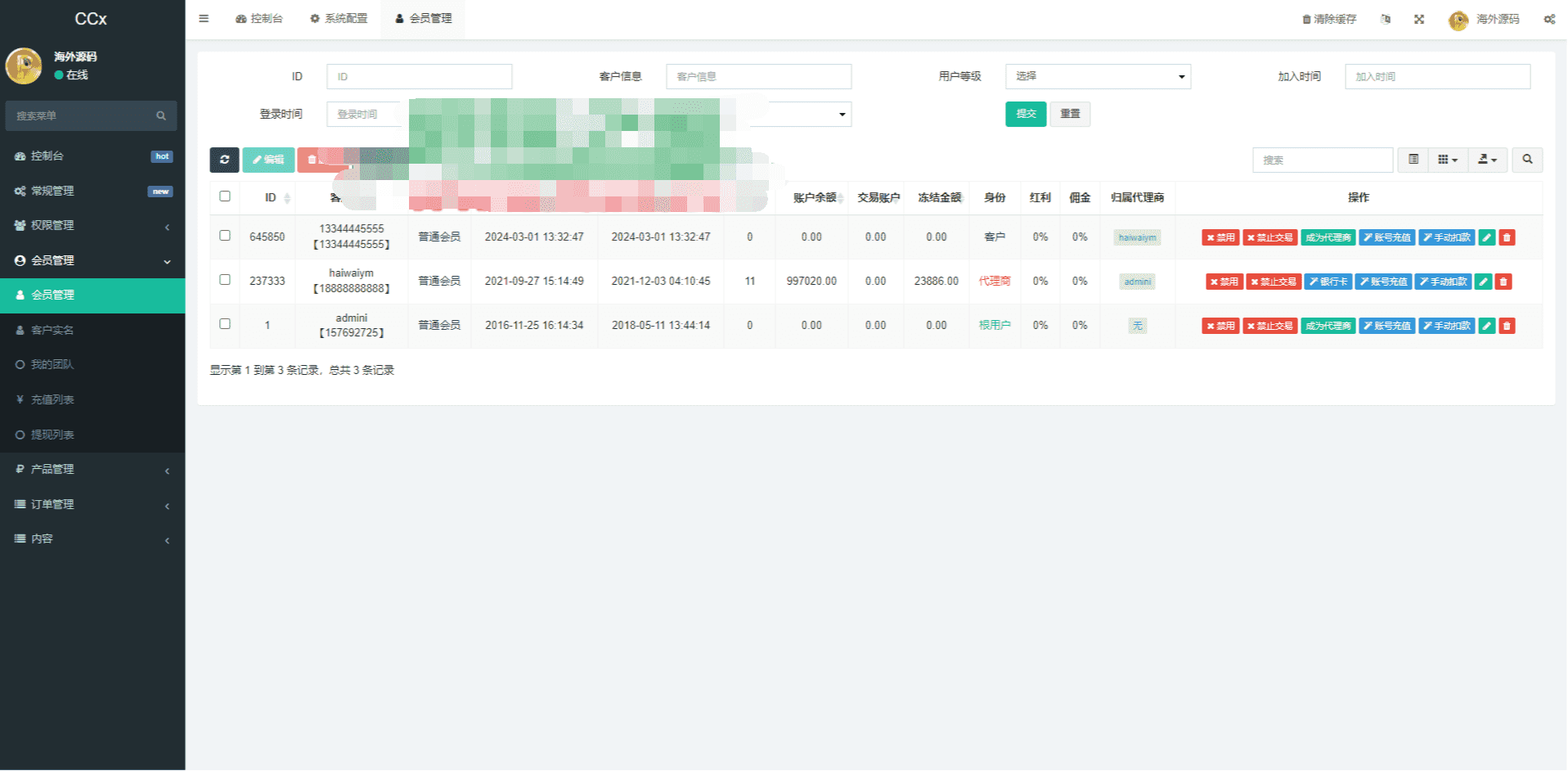Toggle the sidebar with hamburger icon
1568x771 pixels.
(204, 18)
